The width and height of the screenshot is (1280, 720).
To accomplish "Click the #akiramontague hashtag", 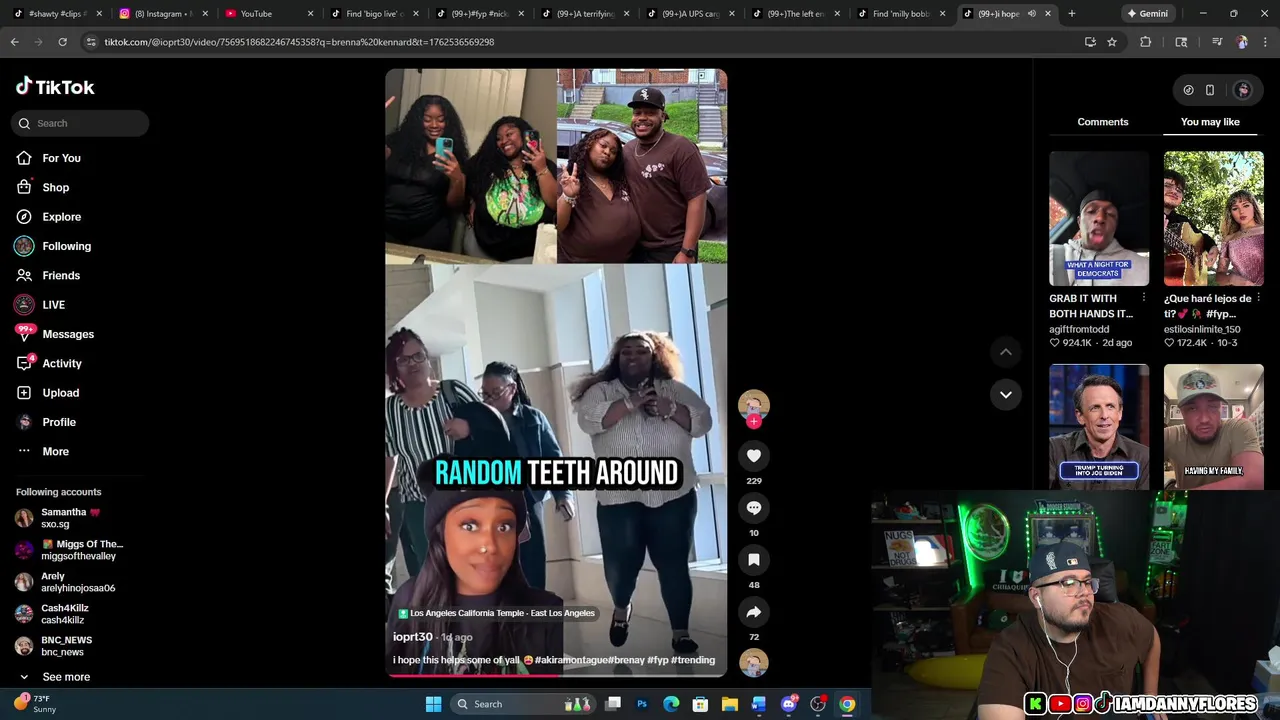I will pos(571,660).
